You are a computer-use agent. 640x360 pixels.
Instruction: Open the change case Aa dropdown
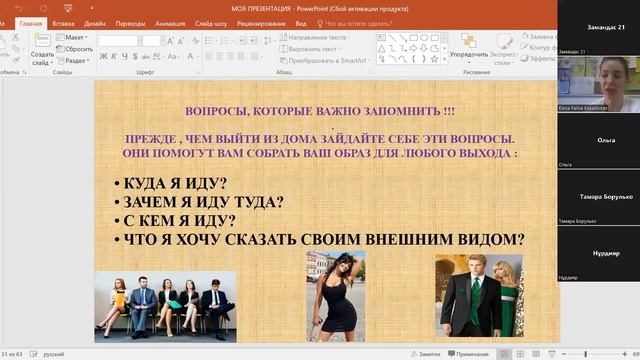click(173, 56)
